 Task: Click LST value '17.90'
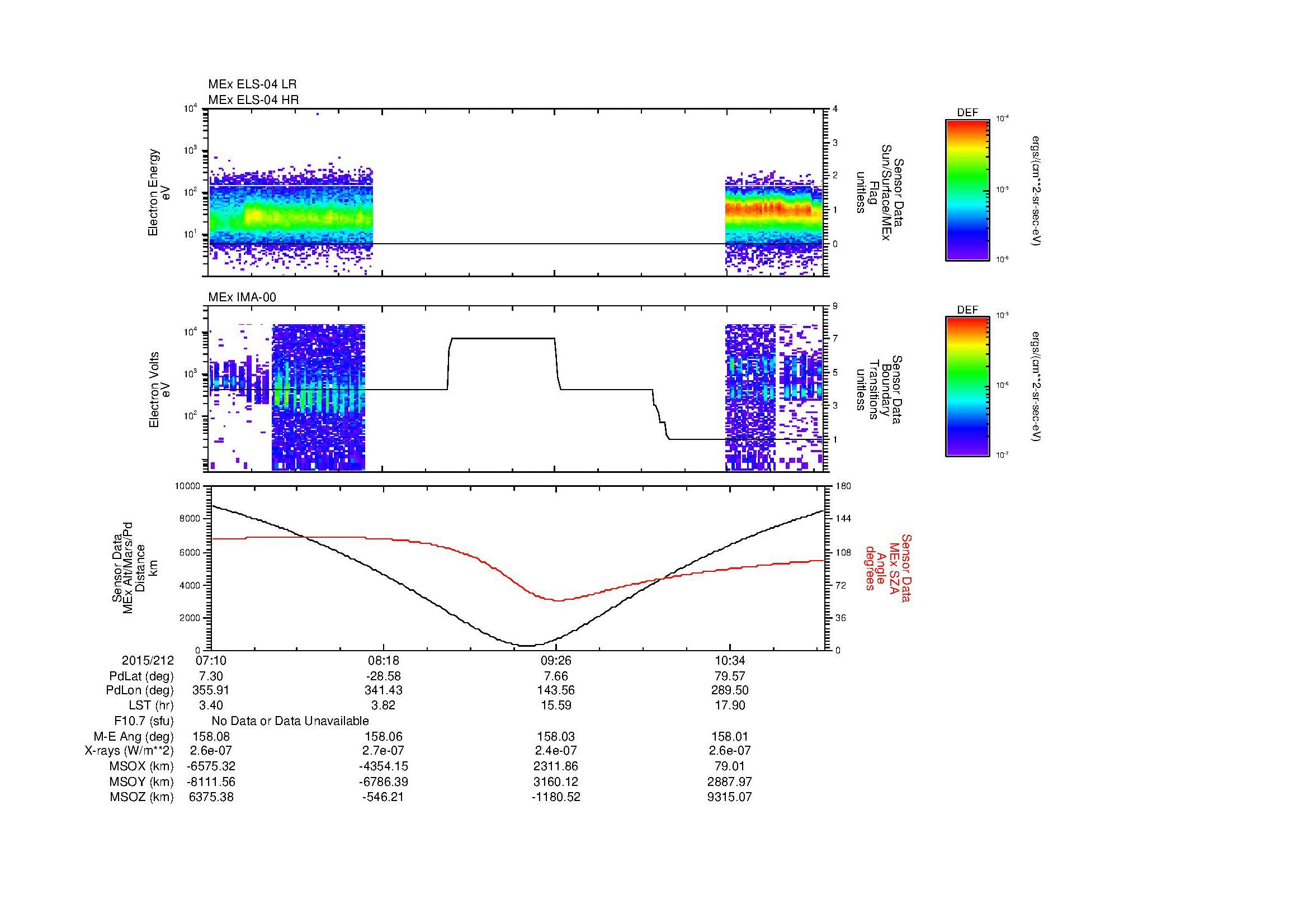pyautogui.click(x=729, y=705)
